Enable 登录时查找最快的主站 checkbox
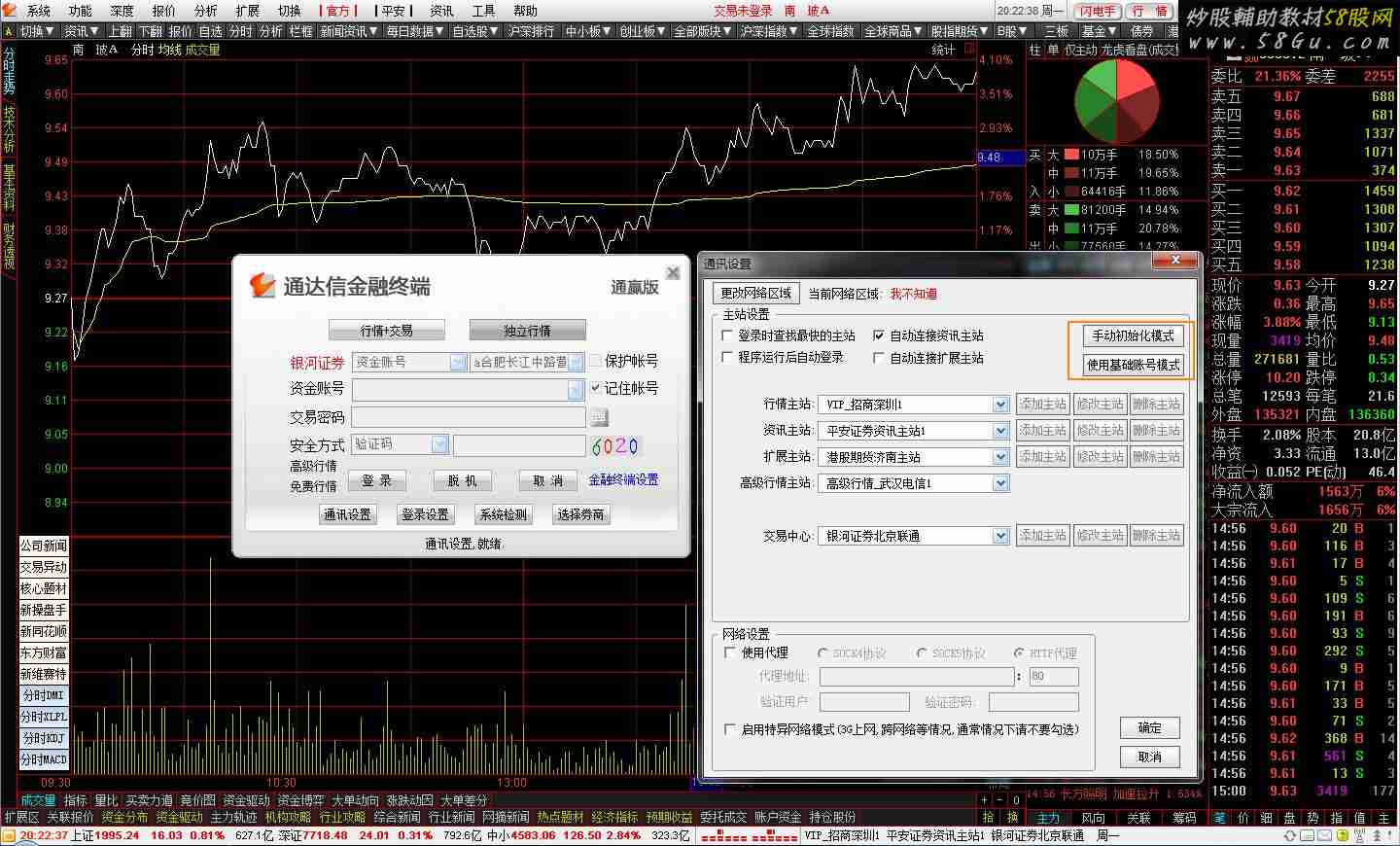Screen dimensions: 1400x846 728,335
